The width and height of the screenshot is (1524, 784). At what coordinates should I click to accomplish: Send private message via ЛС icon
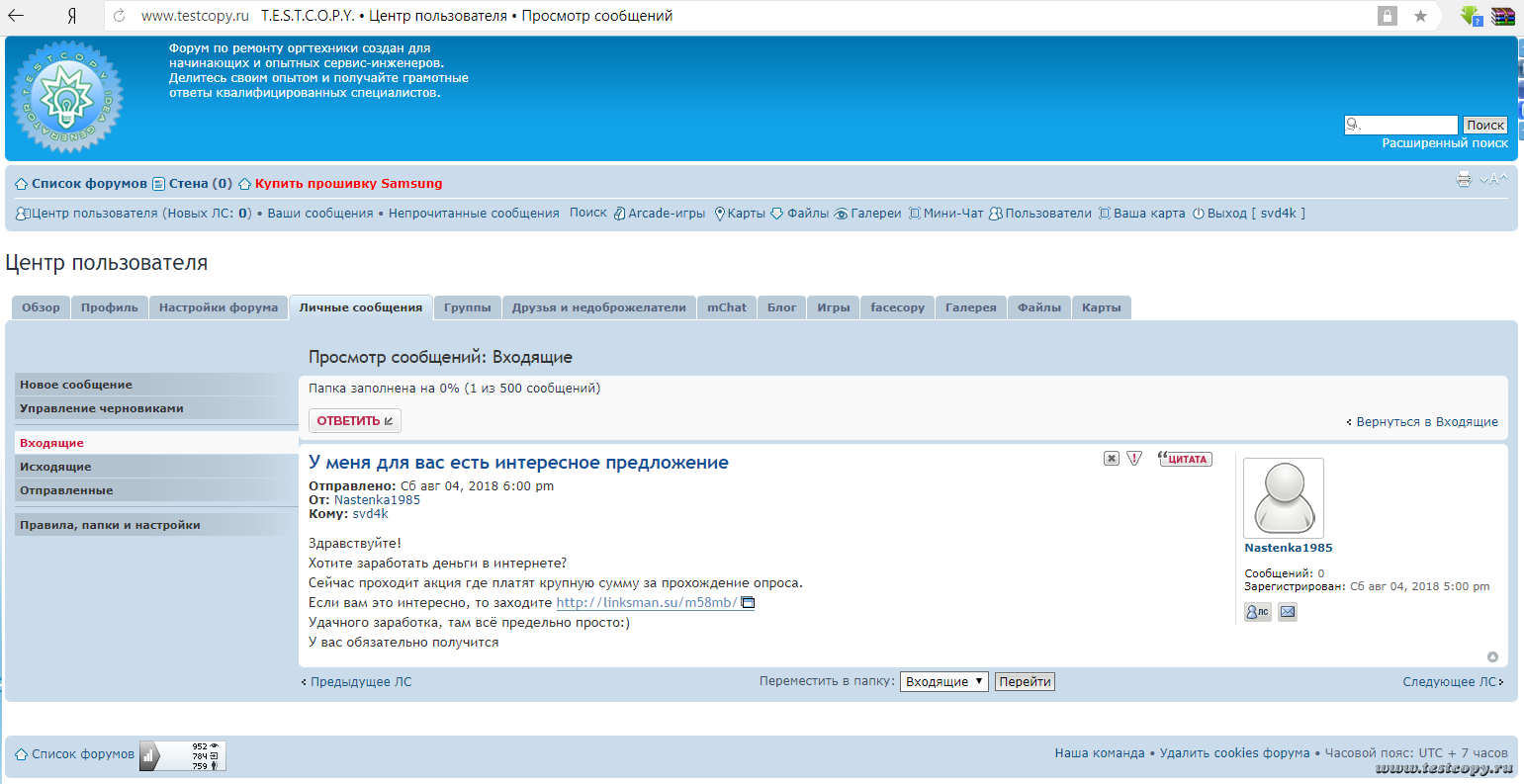click(x=1257, y=612)
